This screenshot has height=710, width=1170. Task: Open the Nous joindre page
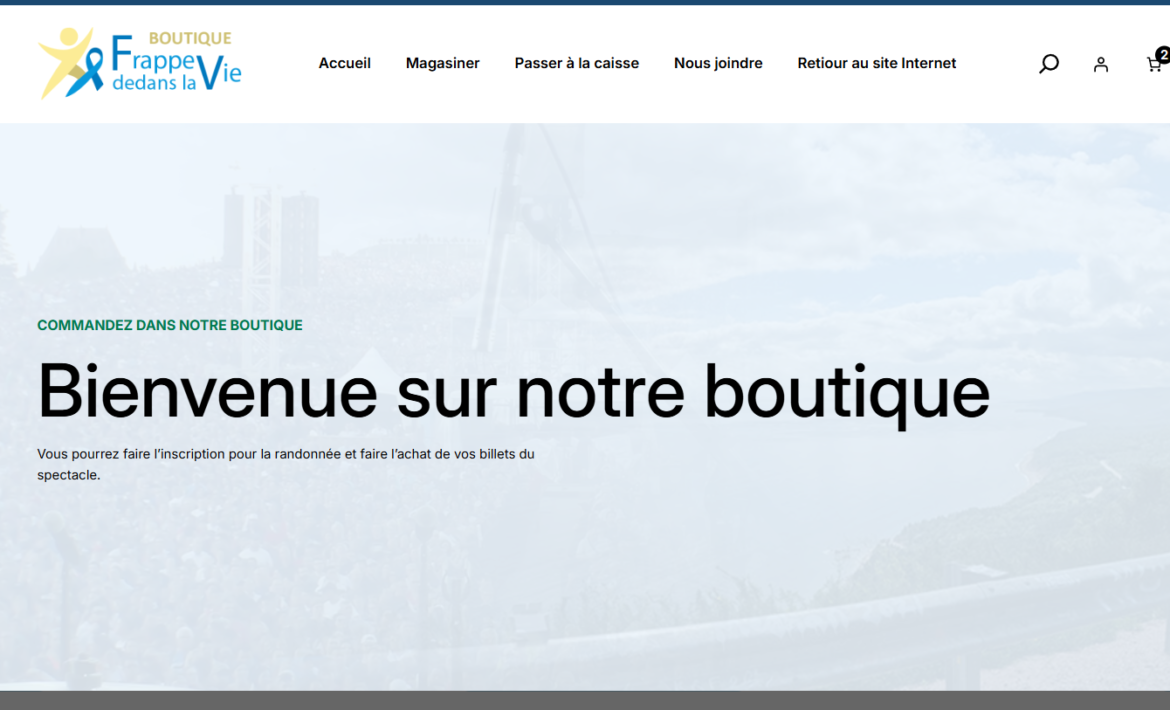pos(717,63)
